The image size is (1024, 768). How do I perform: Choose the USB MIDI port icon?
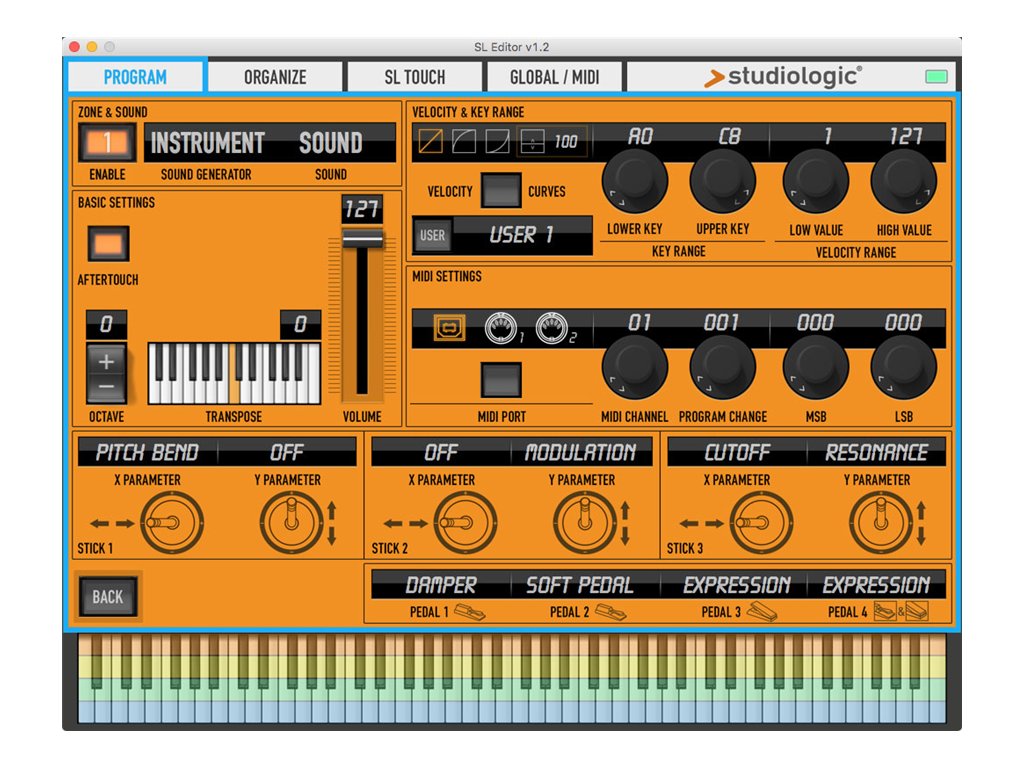tap(449, 328)
